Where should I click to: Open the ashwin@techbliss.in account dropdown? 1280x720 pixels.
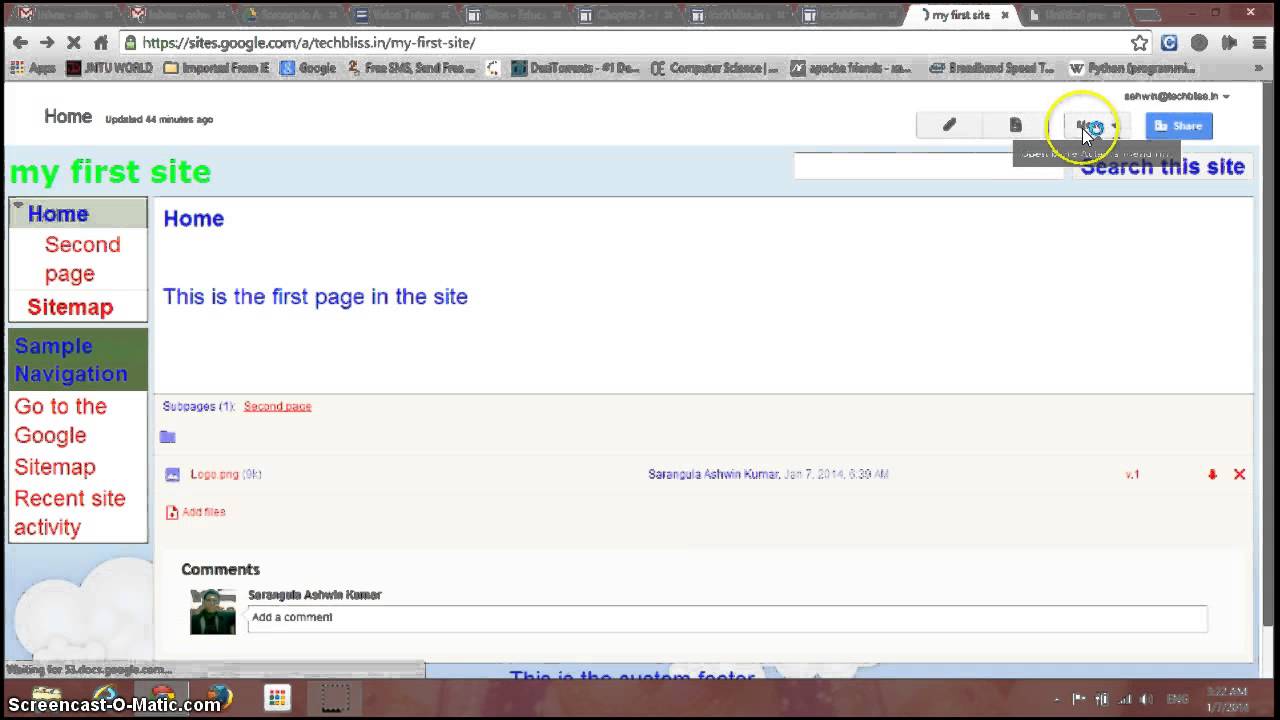pyautogui.click(x=1177, y=96)
